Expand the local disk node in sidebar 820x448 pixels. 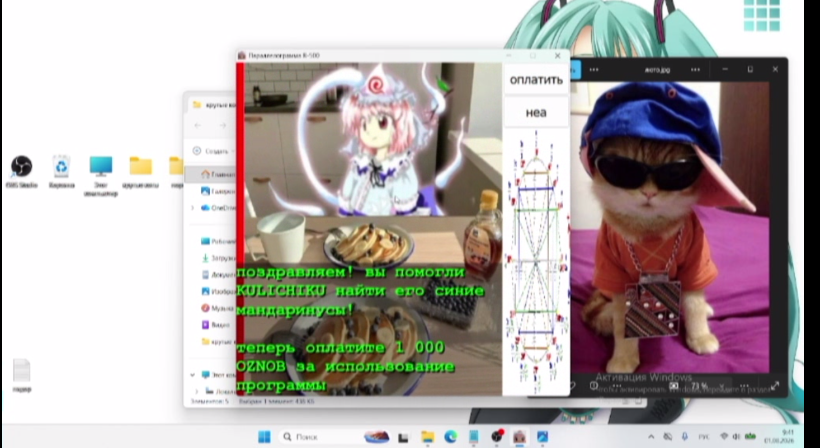point(197,391)
